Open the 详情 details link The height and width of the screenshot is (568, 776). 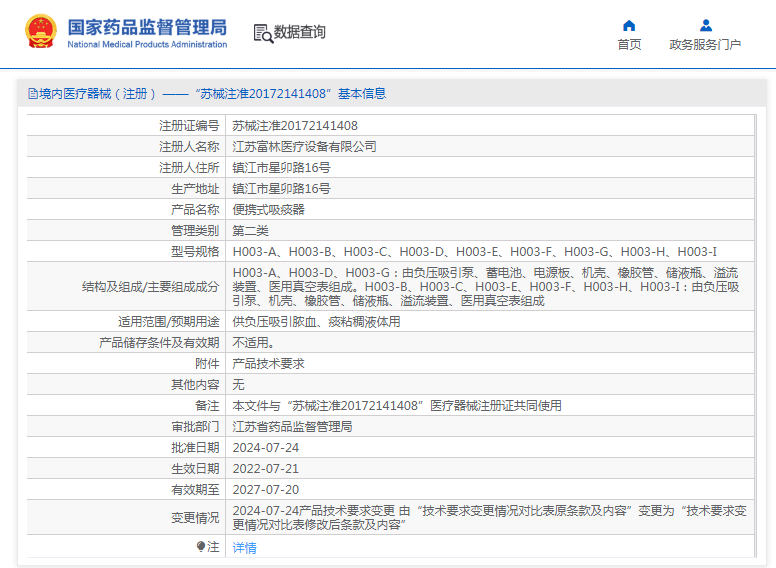[x=244, y=548]
